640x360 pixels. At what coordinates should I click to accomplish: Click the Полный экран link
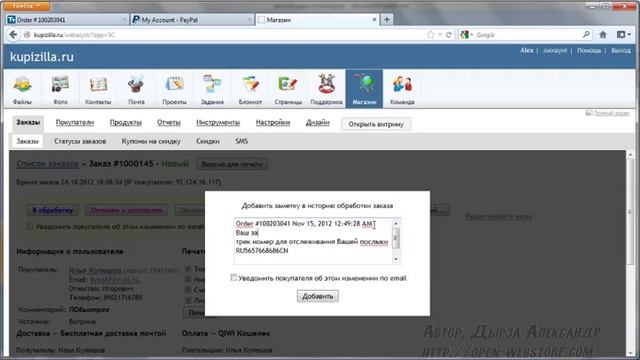pos(608,113)
